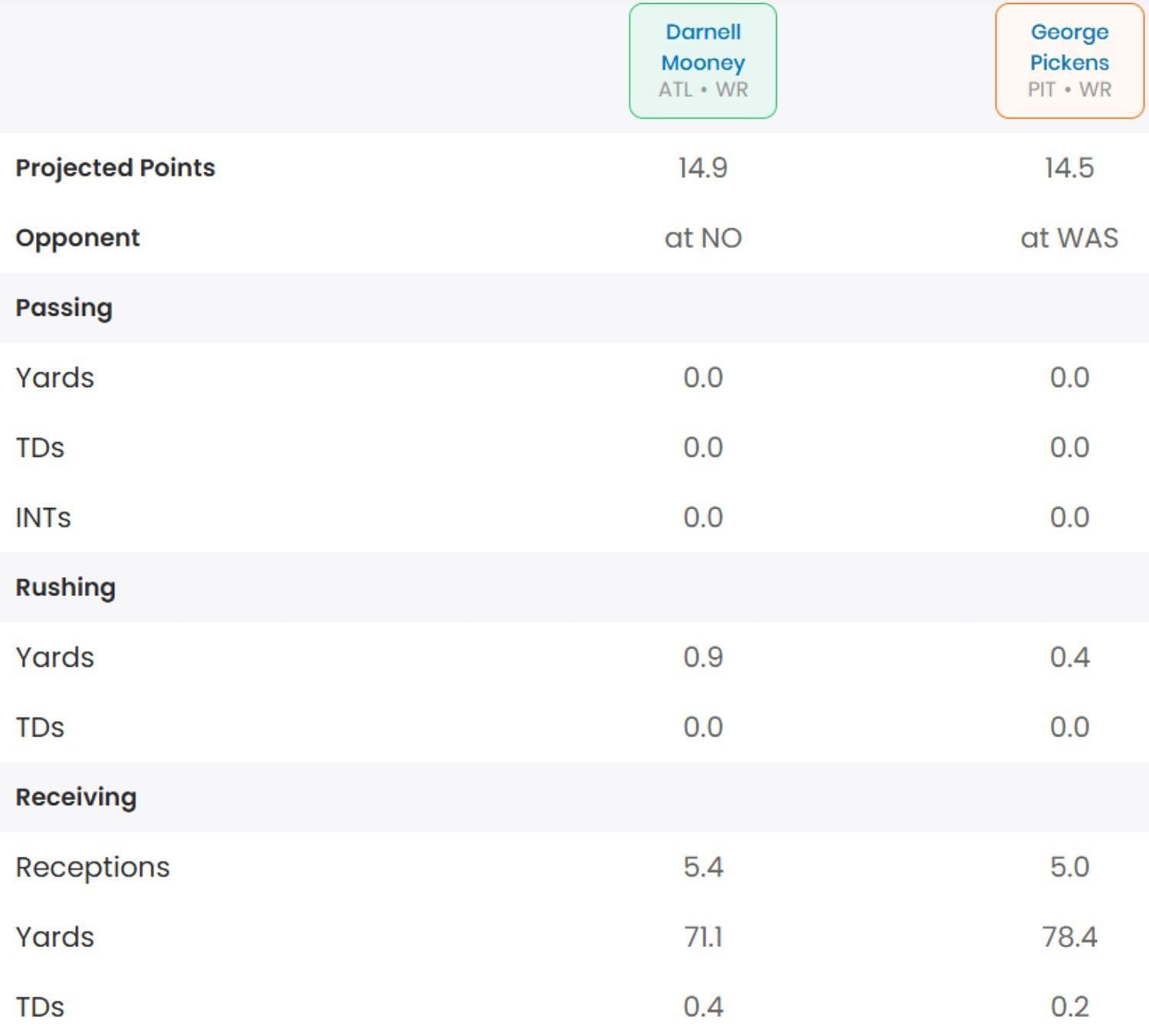Image resolution: width=1149 pixels, height=1036 pixels.
Task: Click the 'at WAS' opponent for Pickens
Action: click(1069, 238)
